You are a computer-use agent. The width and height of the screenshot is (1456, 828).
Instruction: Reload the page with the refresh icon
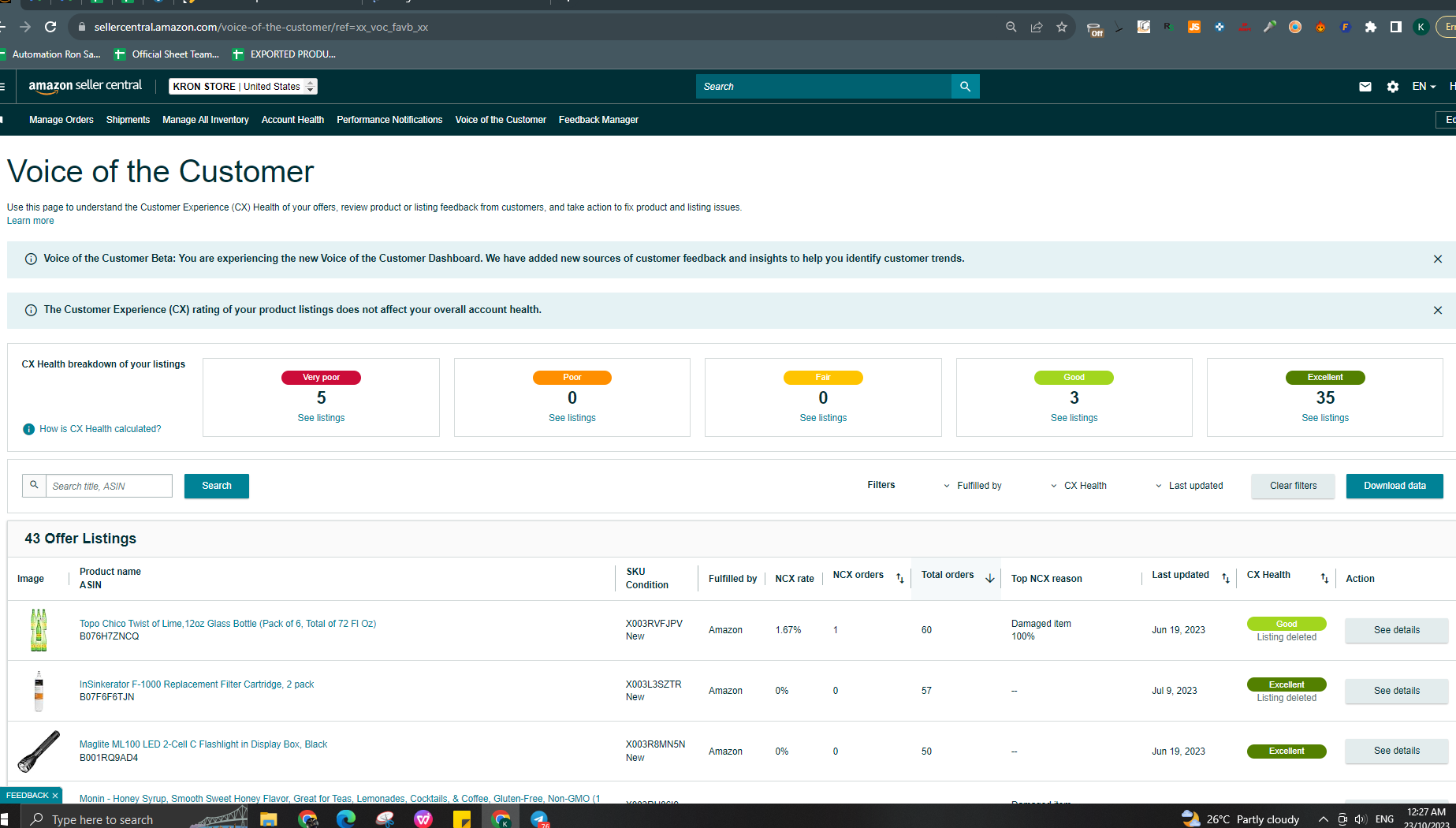pyautogui.click(x=50, y=27)
